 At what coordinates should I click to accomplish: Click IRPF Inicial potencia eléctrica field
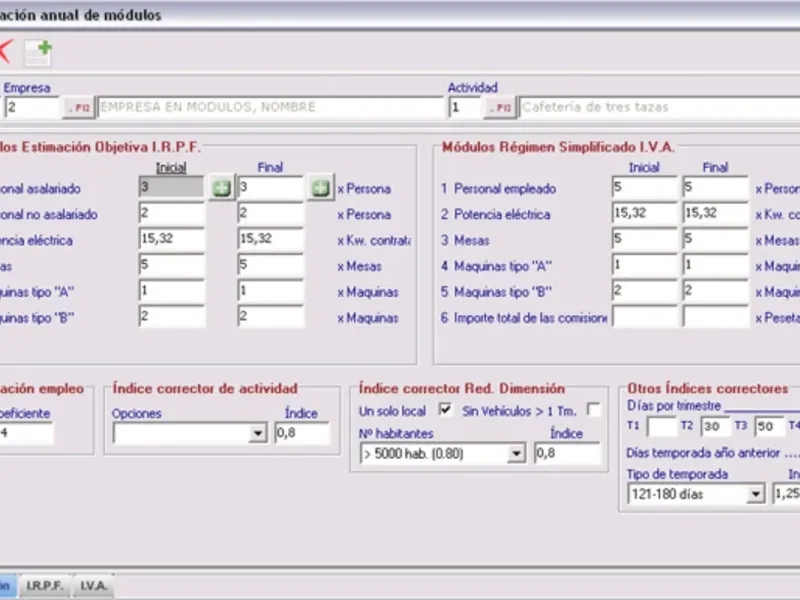tap(171, 239)
